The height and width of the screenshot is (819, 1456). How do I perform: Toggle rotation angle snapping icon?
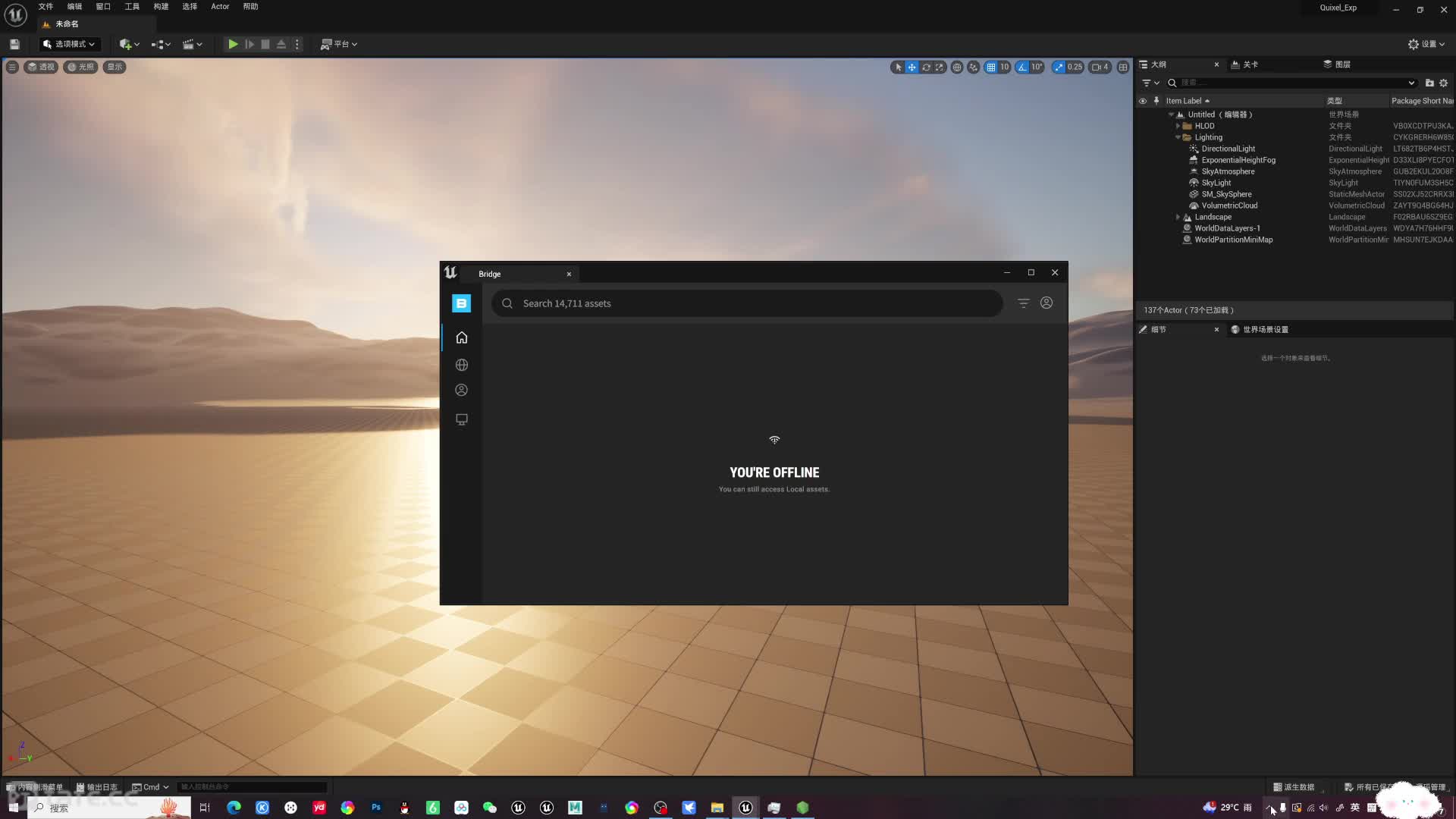(1022, 67)
